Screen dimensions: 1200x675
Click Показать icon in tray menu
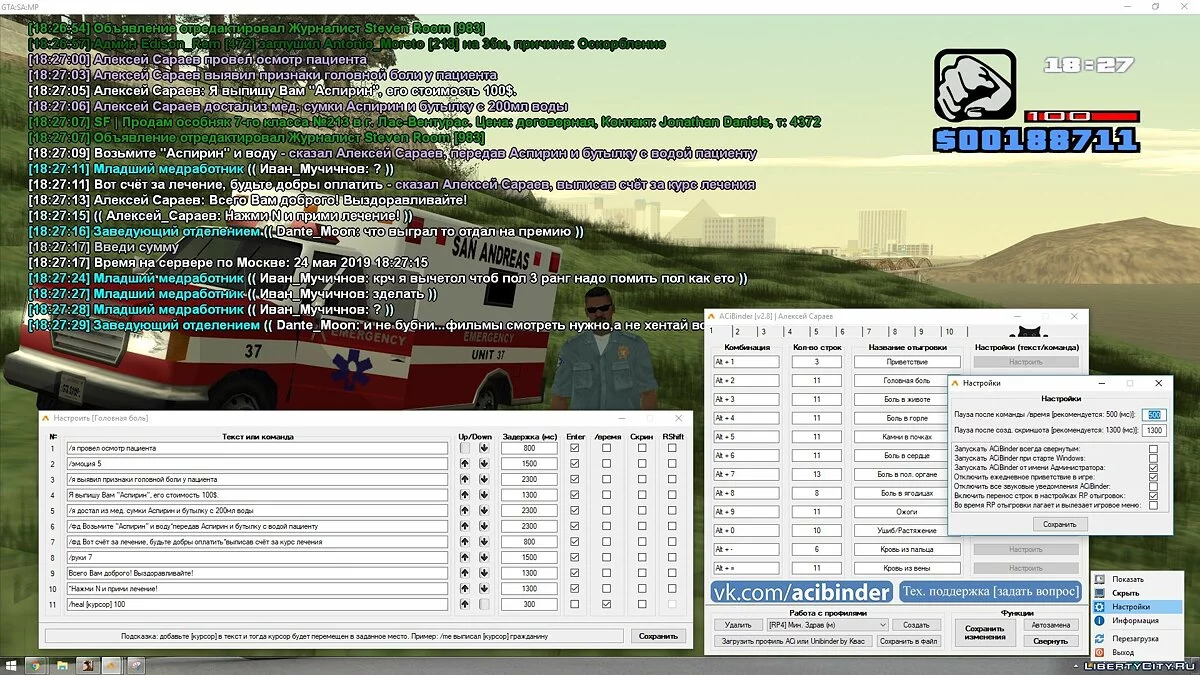pyautogui.click(x=1100, y=579)
